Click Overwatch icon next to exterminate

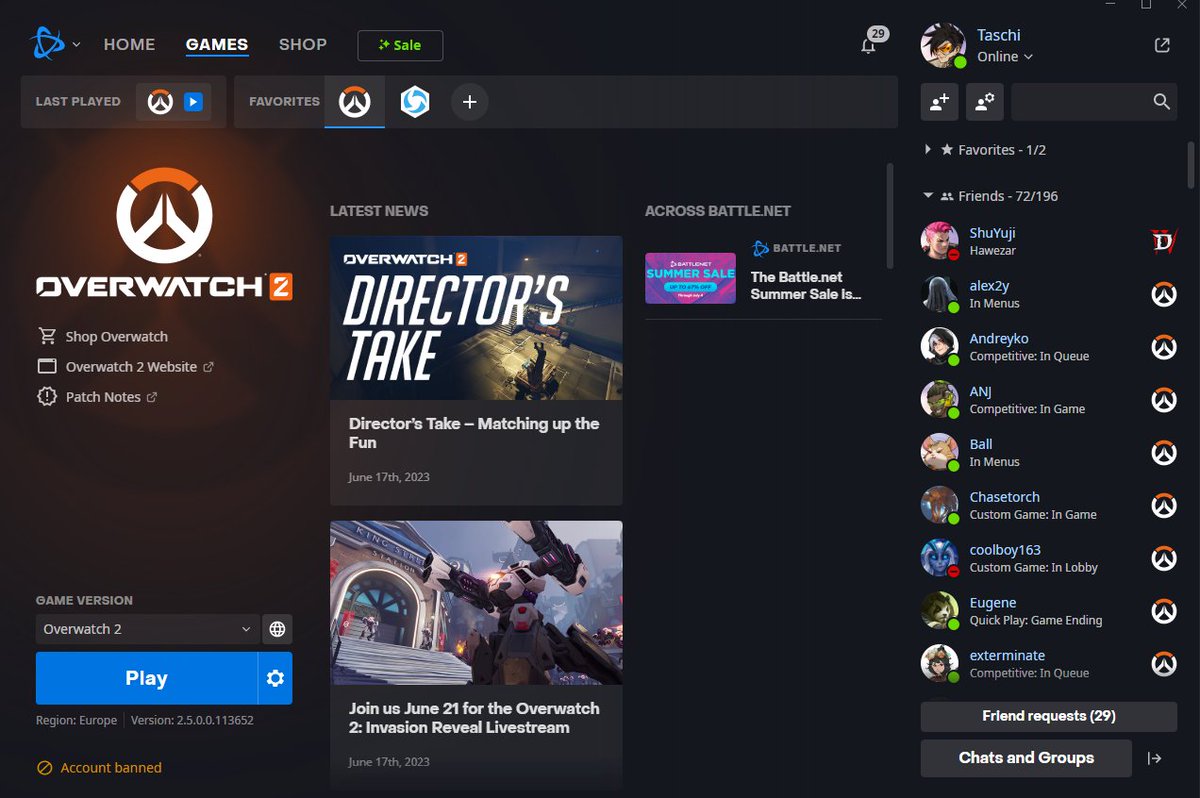coord(1163,664)
